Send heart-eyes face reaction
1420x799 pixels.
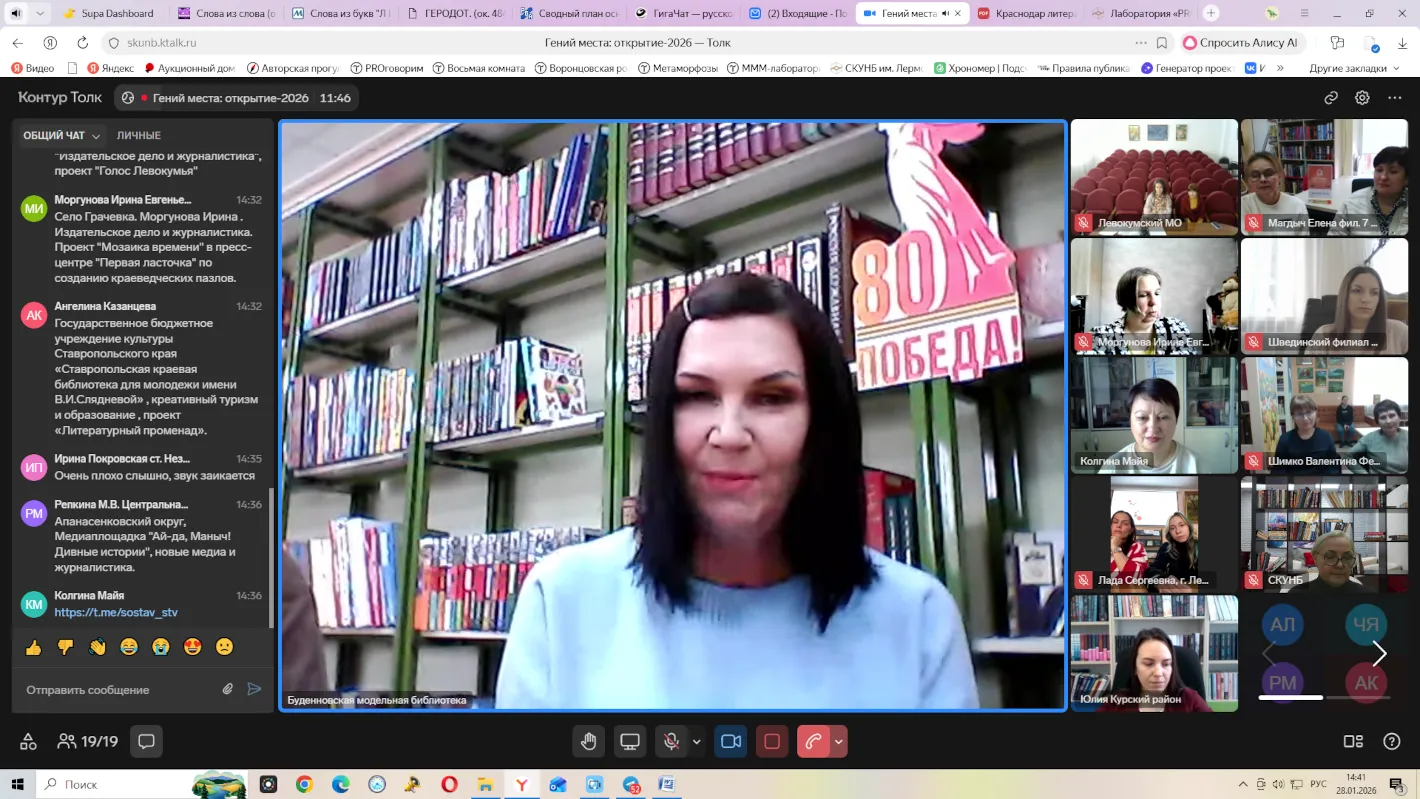[x=192, y=647]
